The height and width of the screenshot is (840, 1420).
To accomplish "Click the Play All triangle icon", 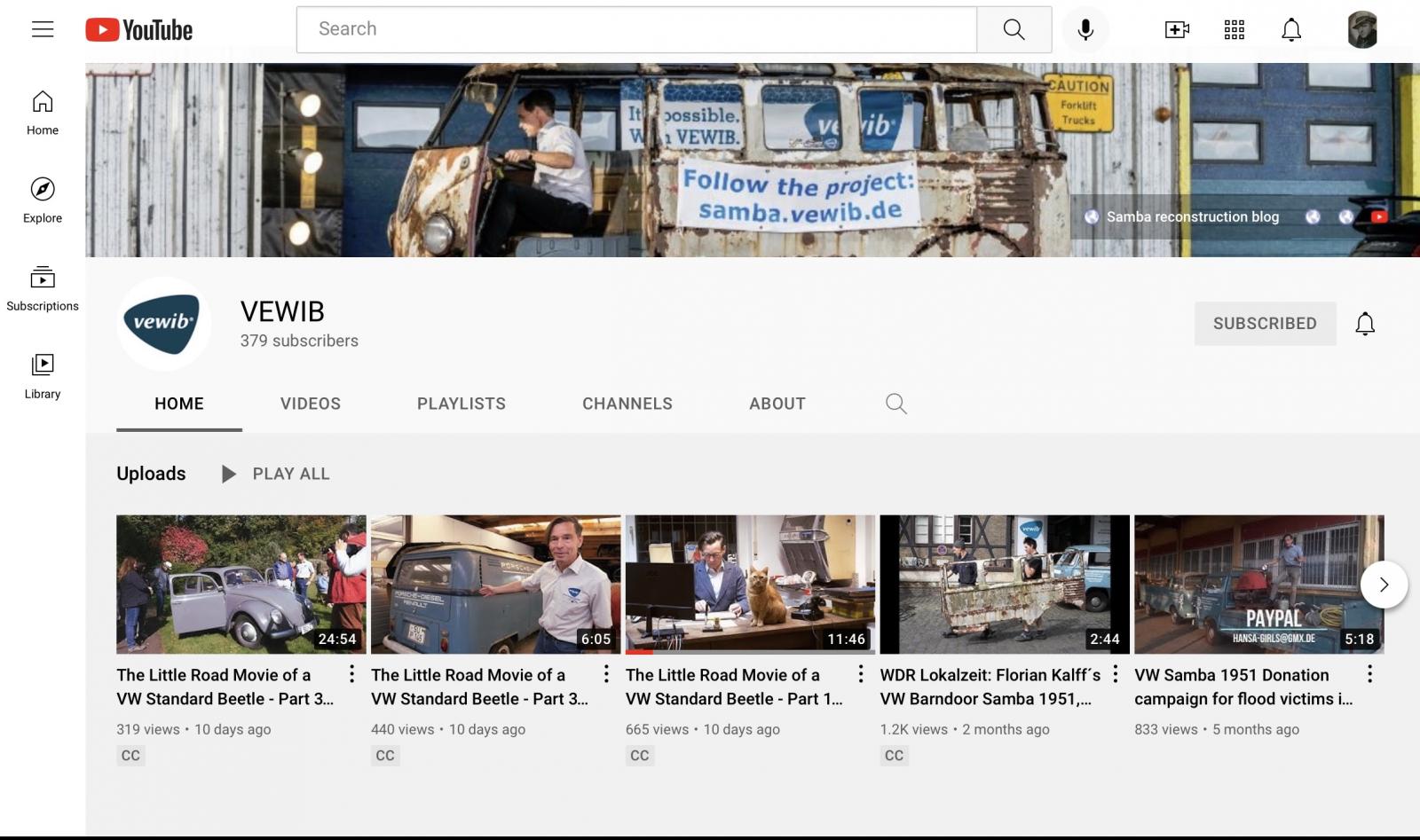I will [x=228, y=474].
